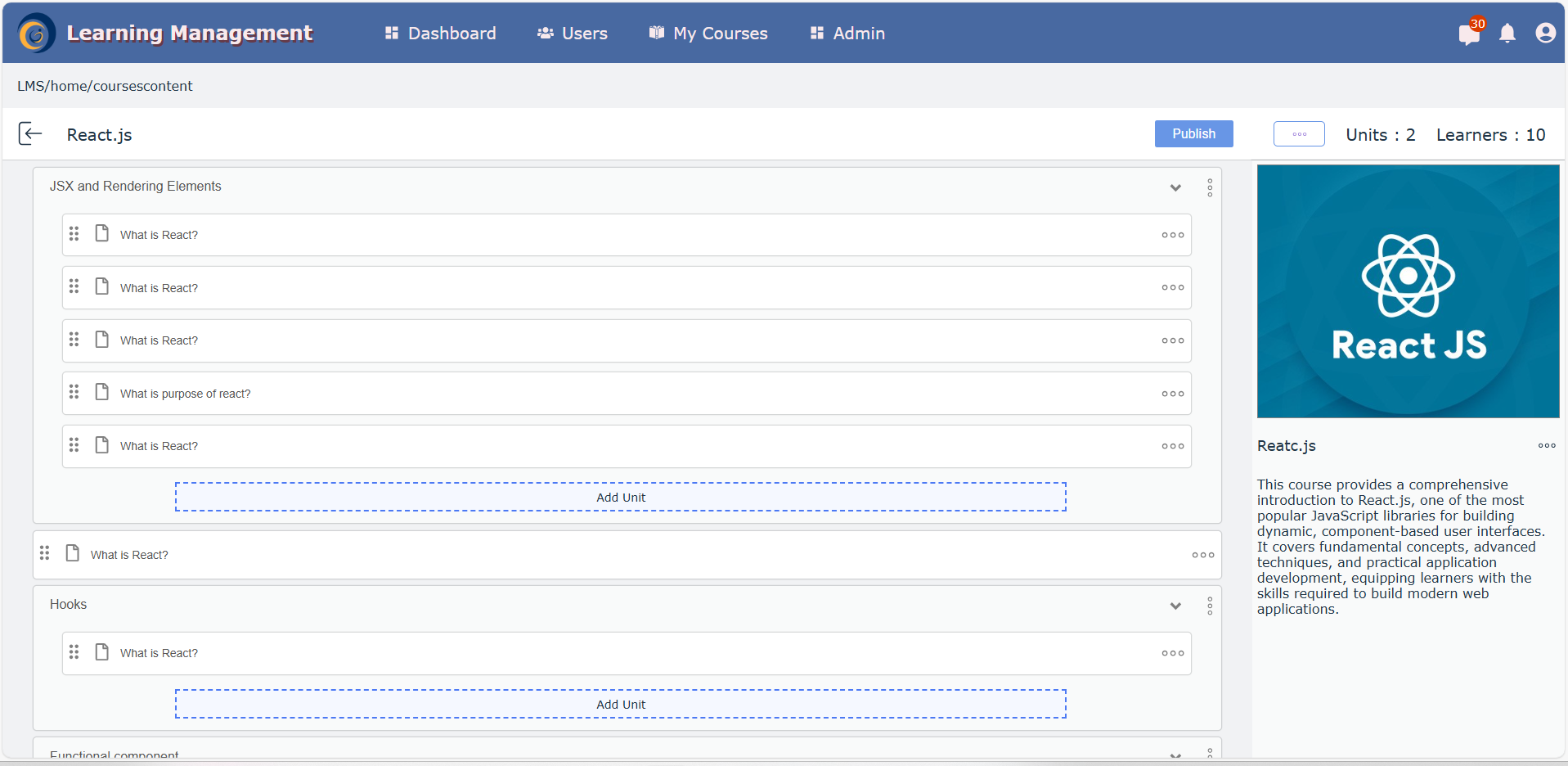Click document icon of 'What is purpose of react?'
This screenshot has width=1568, height=766.
point(102,392)
